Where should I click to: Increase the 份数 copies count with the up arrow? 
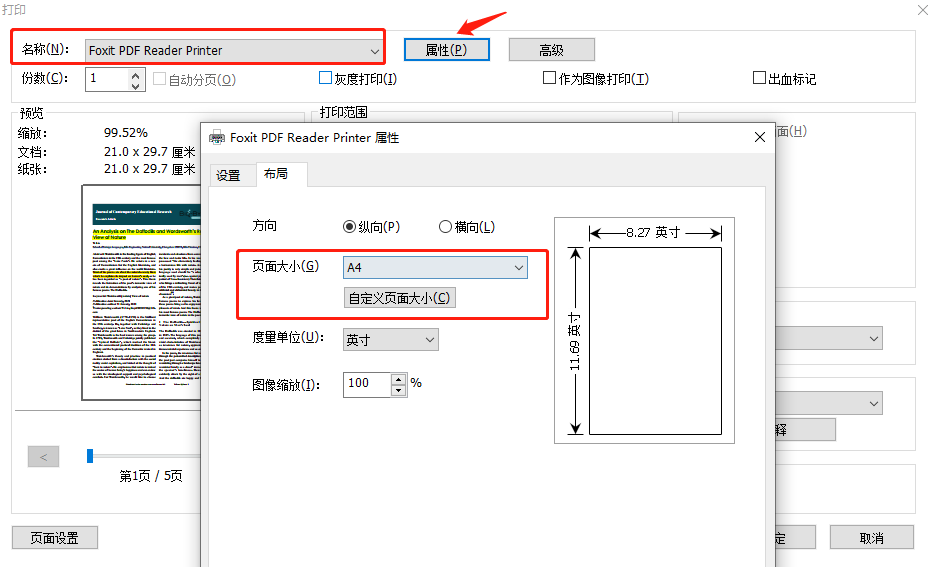point(136,73)
